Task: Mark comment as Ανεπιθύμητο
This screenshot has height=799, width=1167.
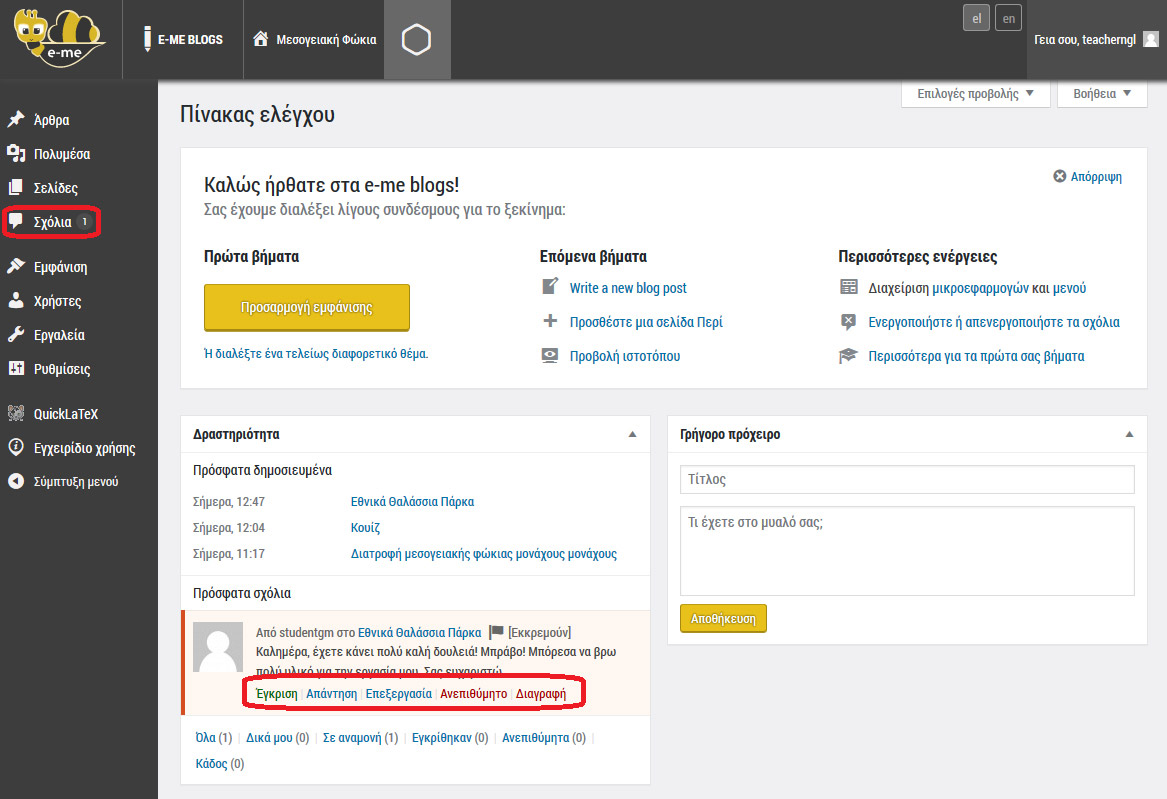Action: click(473, 693)
